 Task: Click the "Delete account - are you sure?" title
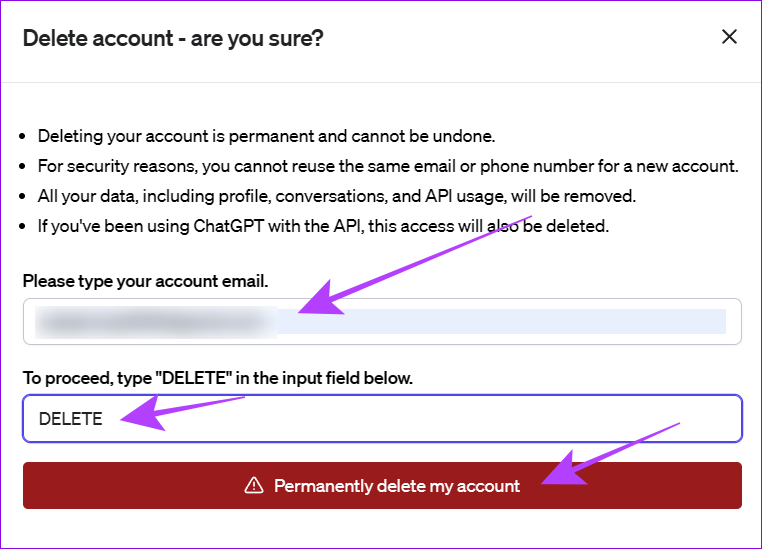point(173,38)
